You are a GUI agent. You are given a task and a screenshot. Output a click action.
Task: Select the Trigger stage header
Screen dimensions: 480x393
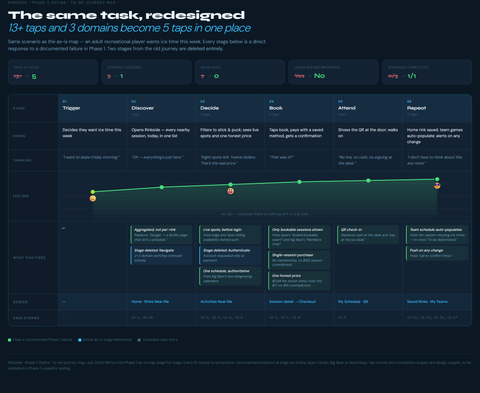tap(92, 108)
